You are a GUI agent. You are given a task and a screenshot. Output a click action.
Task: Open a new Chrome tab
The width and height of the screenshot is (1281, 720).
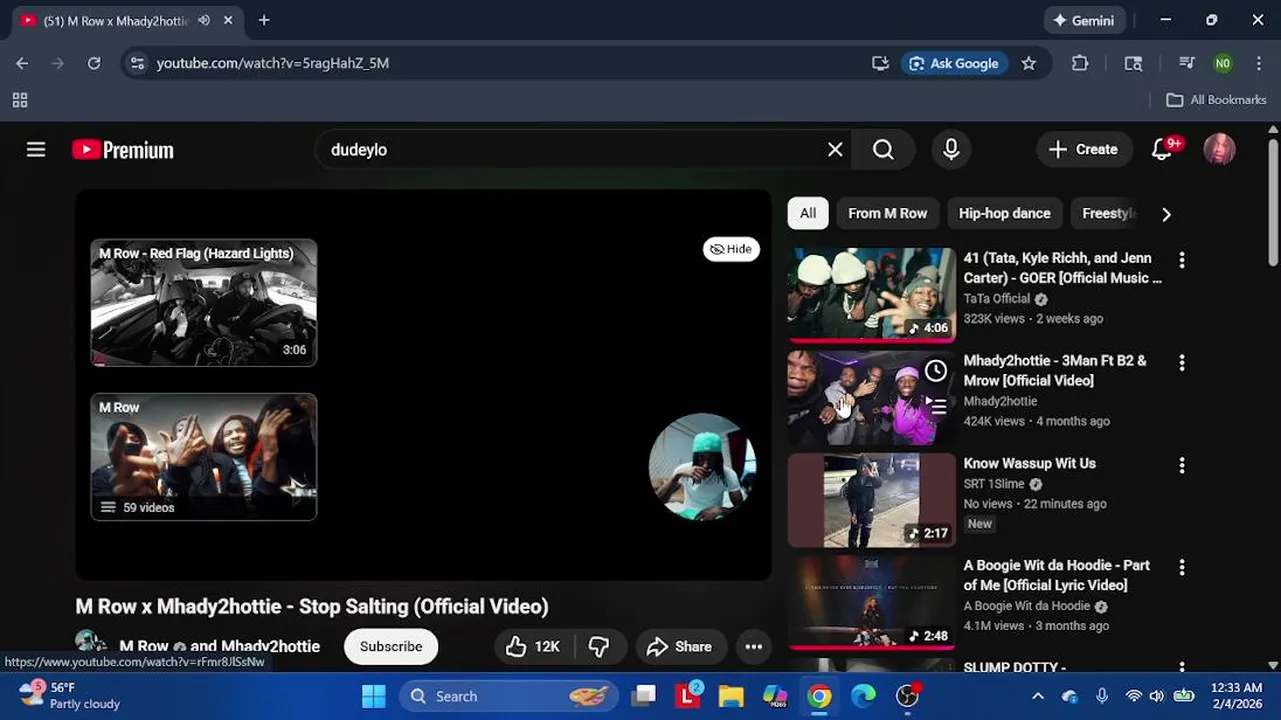[x=264, y=20]
